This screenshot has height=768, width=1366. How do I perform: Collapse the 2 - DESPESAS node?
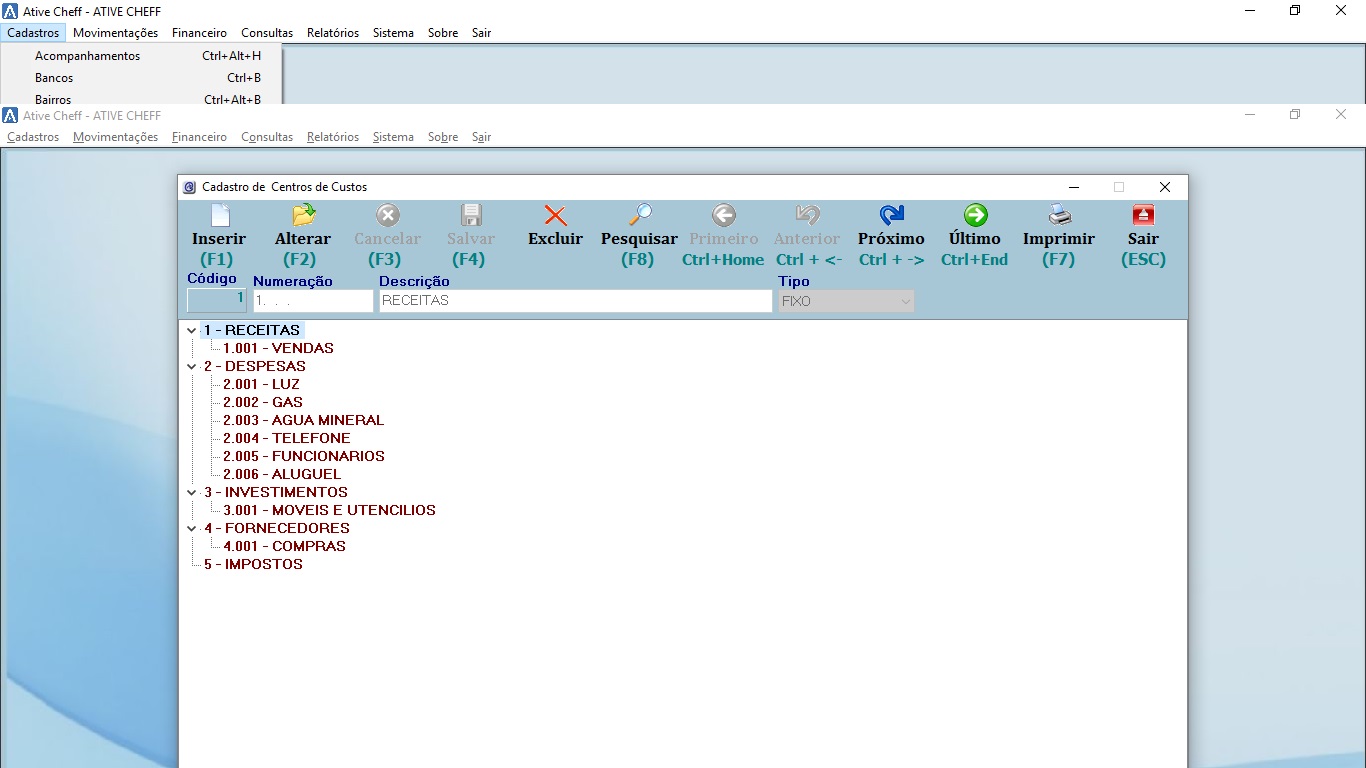(192, 366)
